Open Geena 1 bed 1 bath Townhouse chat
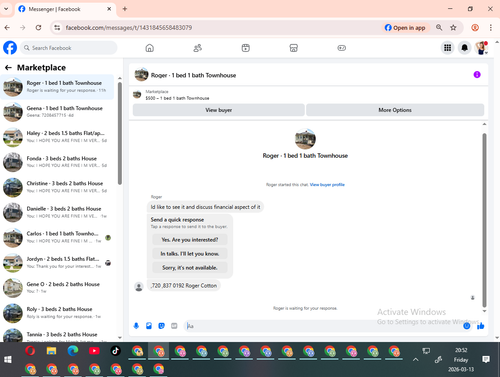500x377 pixels. pos(57,112)
